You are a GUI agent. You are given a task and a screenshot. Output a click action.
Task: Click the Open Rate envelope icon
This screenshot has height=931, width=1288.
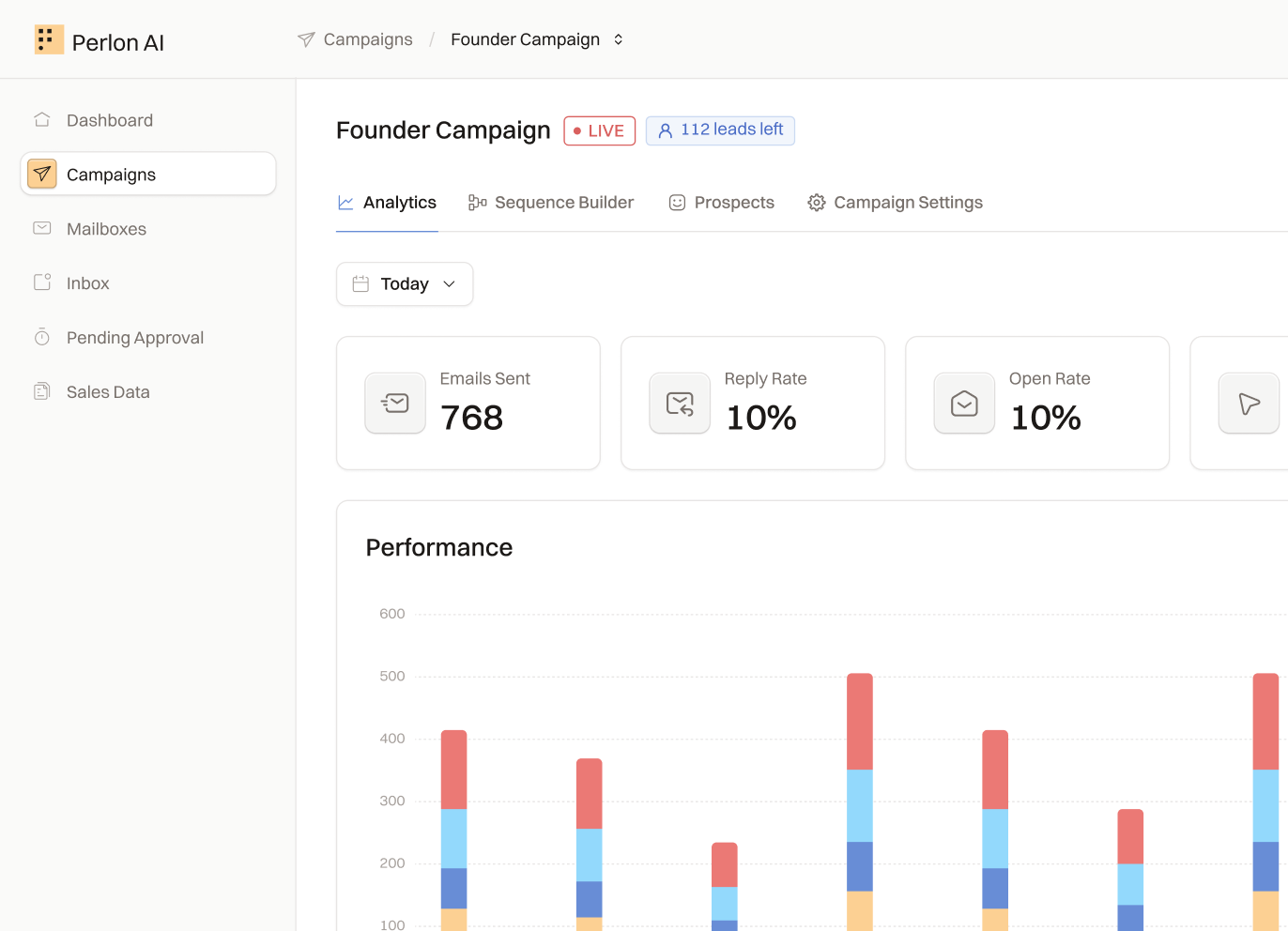964,404
